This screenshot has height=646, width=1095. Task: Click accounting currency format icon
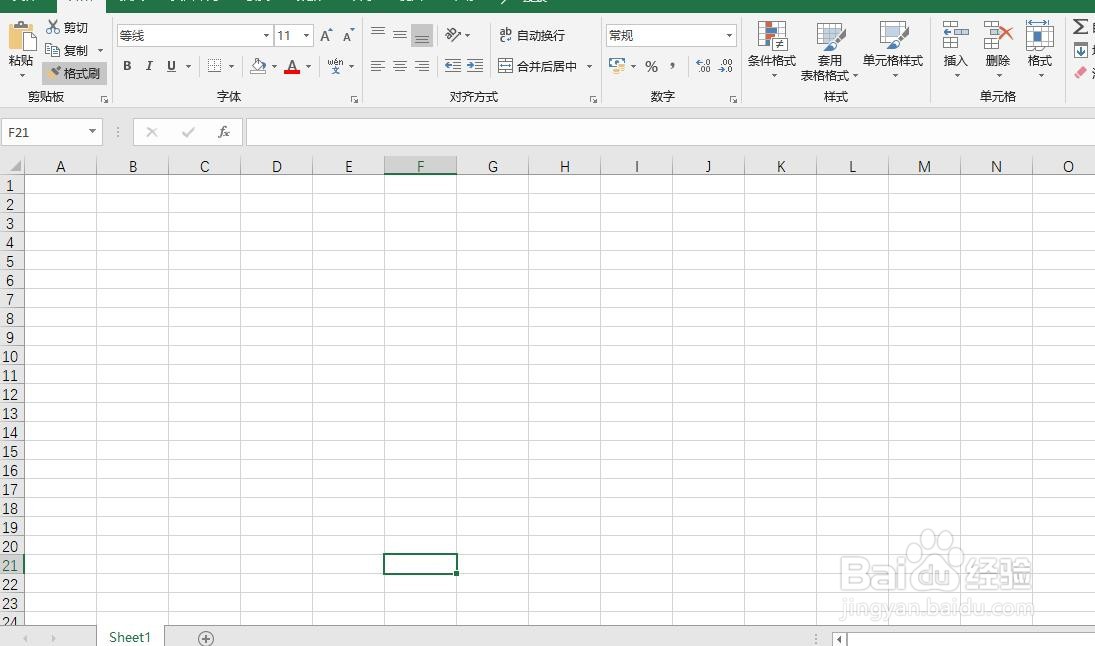point(617,66)
